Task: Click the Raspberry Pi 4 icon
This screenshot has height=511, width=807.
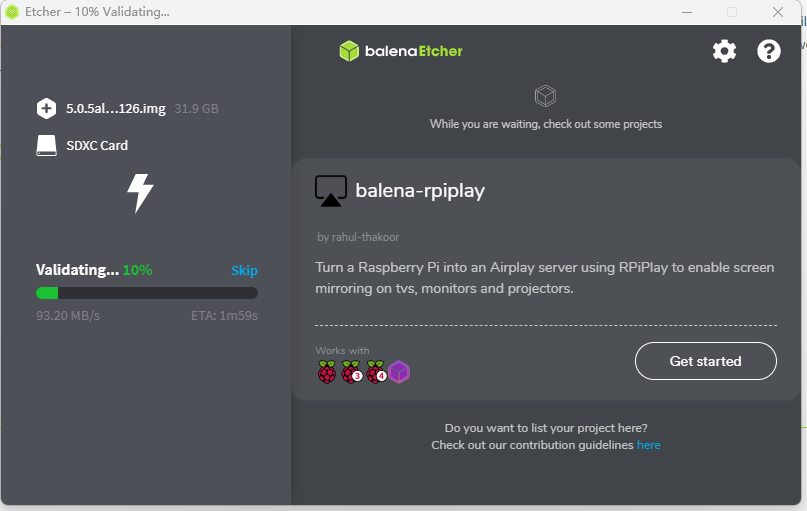Action: [x=376, y=372]
